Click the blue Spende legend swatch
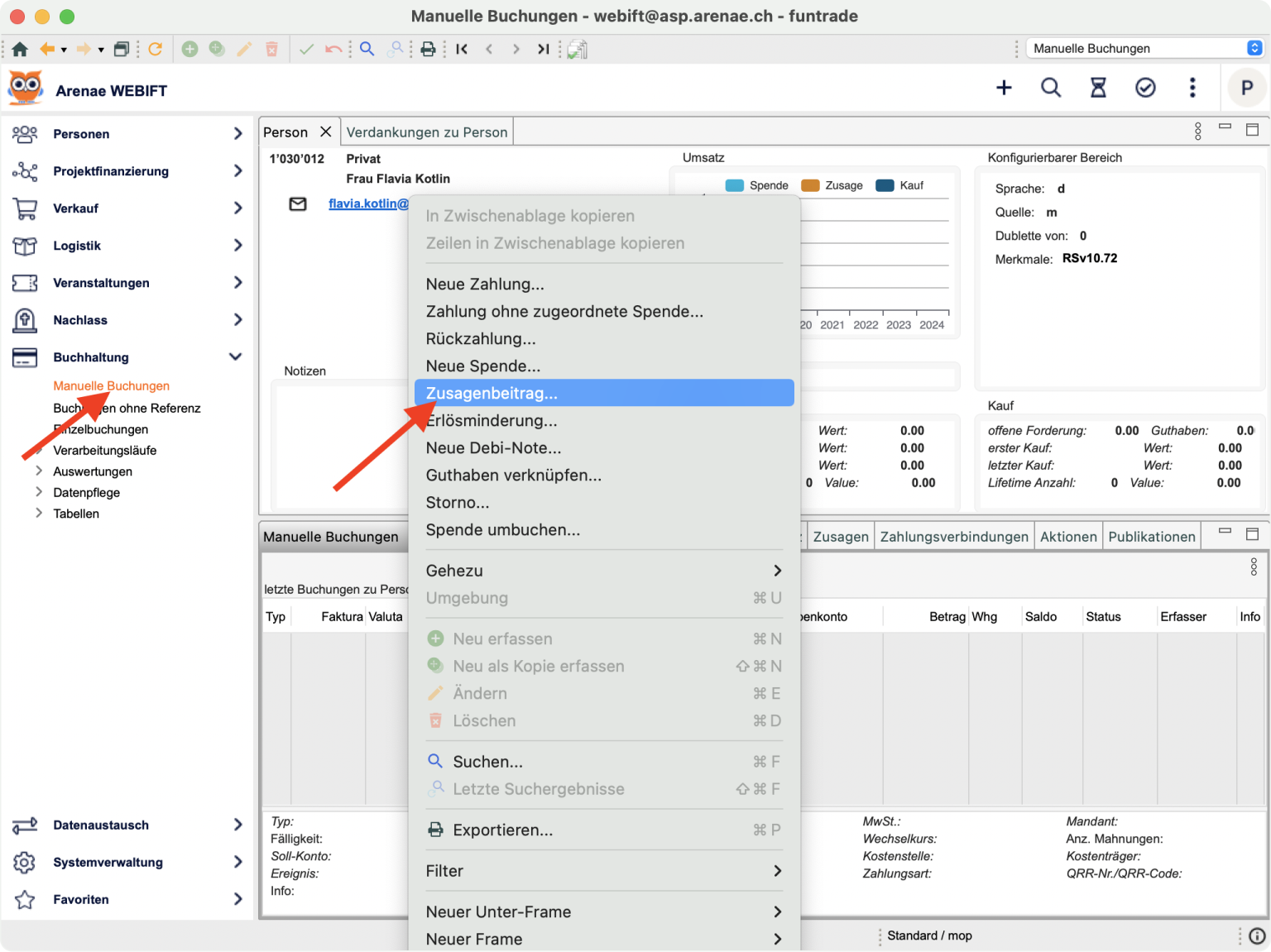The height and width of the screenshot is (952, 1271). (734, 185)
